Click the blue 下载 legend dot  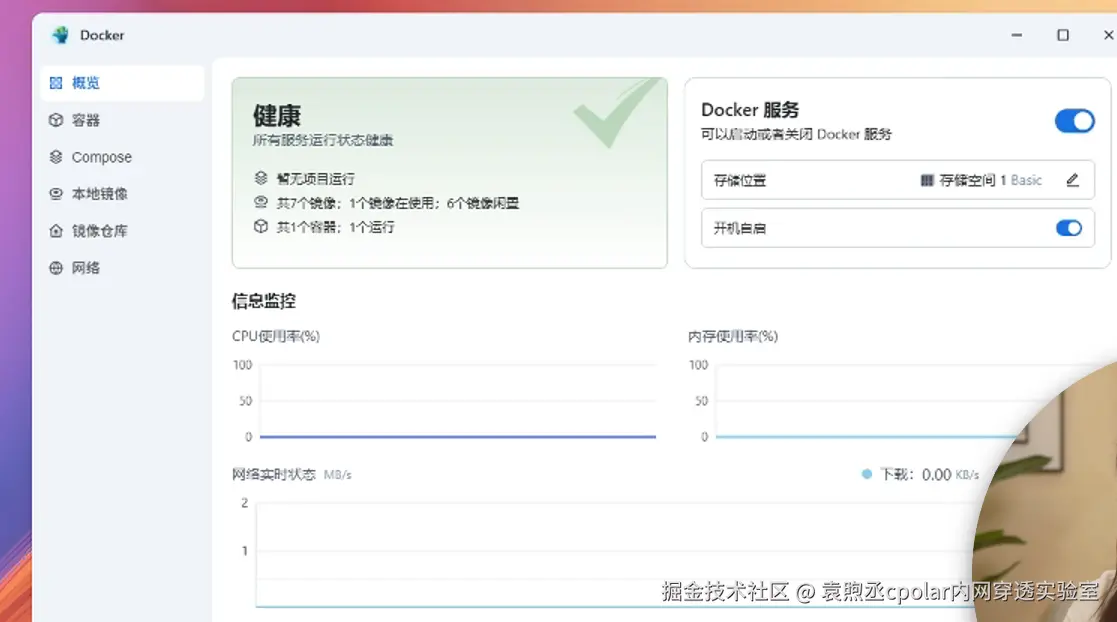click(866, 474)
